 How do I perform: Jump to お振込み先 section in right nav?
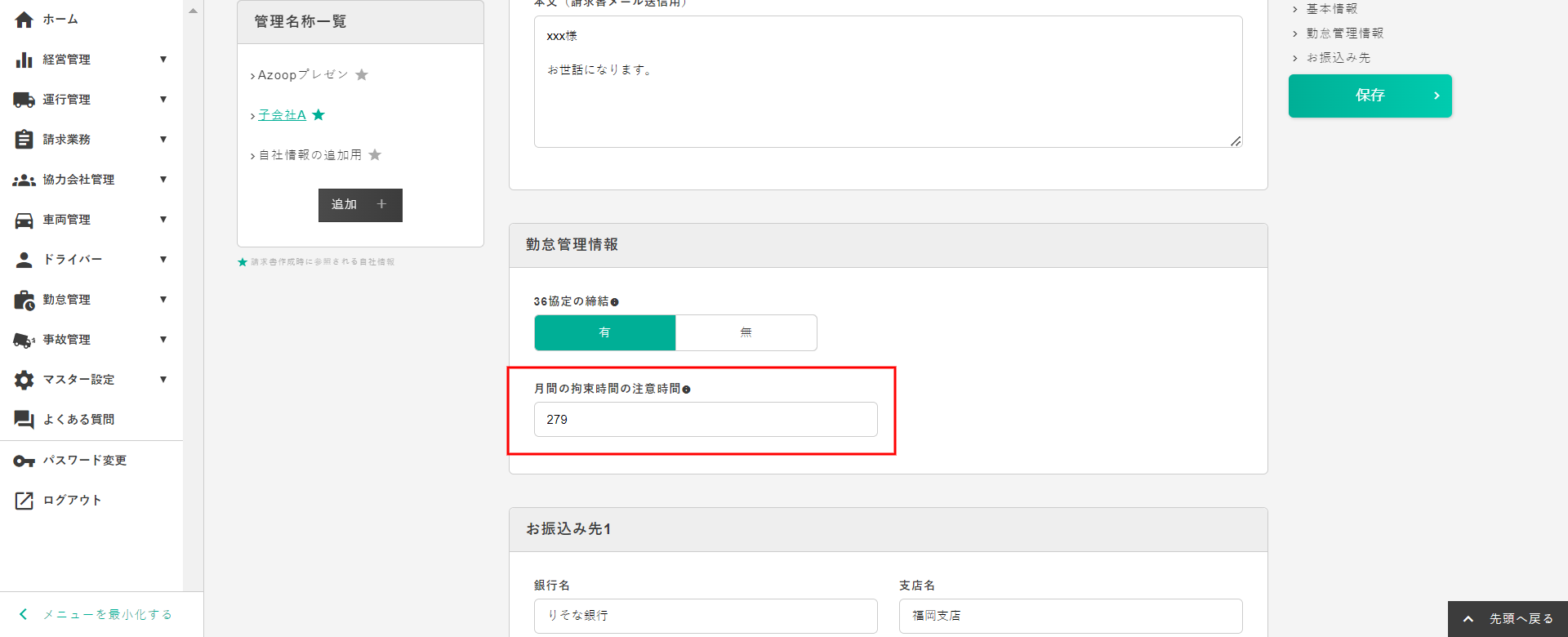click(x=1338, y=58)
